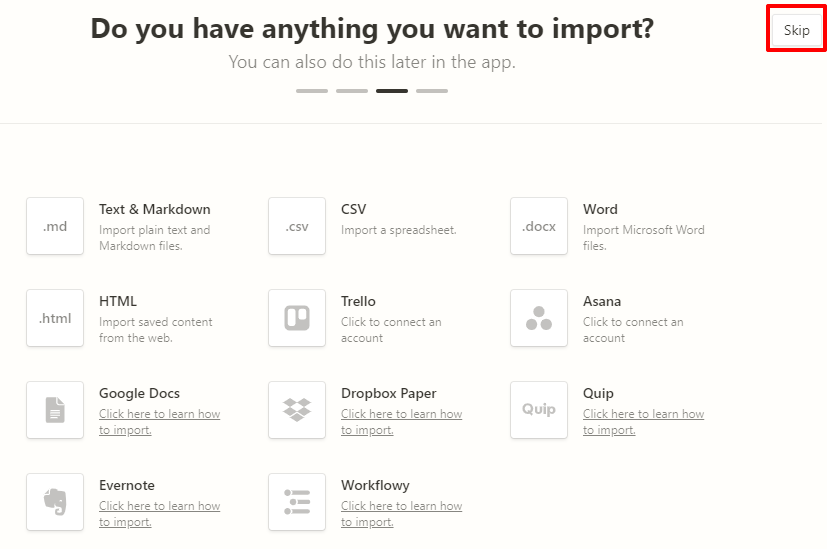
Task: Open Google Docs learn how to import link
Action: (159, 422)
